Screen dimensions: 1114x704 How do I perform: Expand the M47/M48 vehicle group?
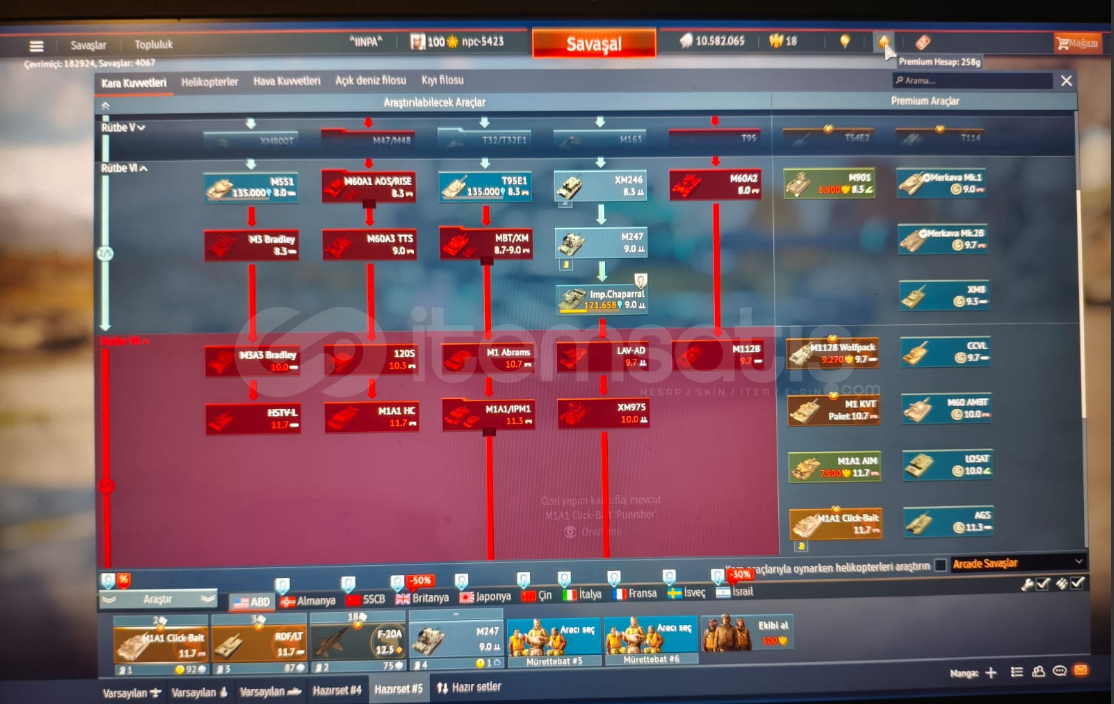pyautogui.click(x=368, y=139)
